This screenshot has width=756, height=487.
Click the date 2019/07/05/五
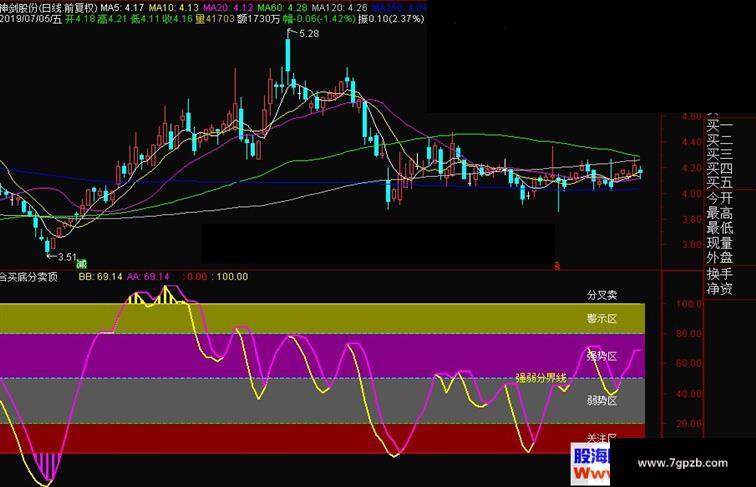click(x=31, y=19)
